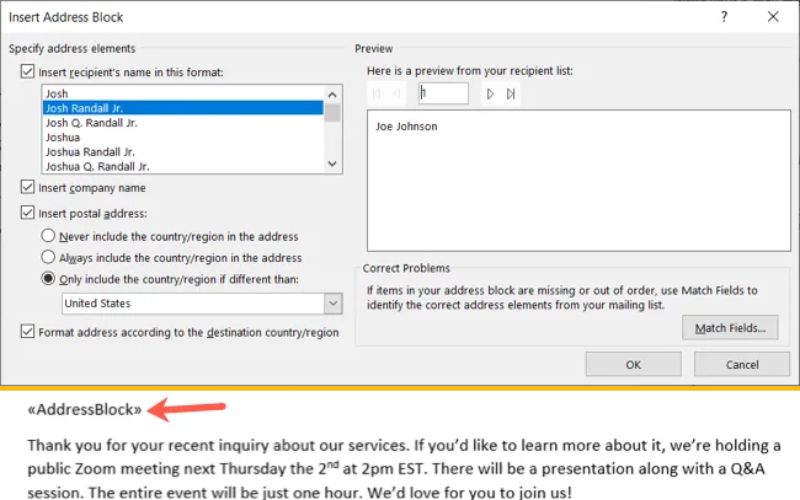Expand the United States country dropdown
800x500 pixels.
tap(333, 304)
